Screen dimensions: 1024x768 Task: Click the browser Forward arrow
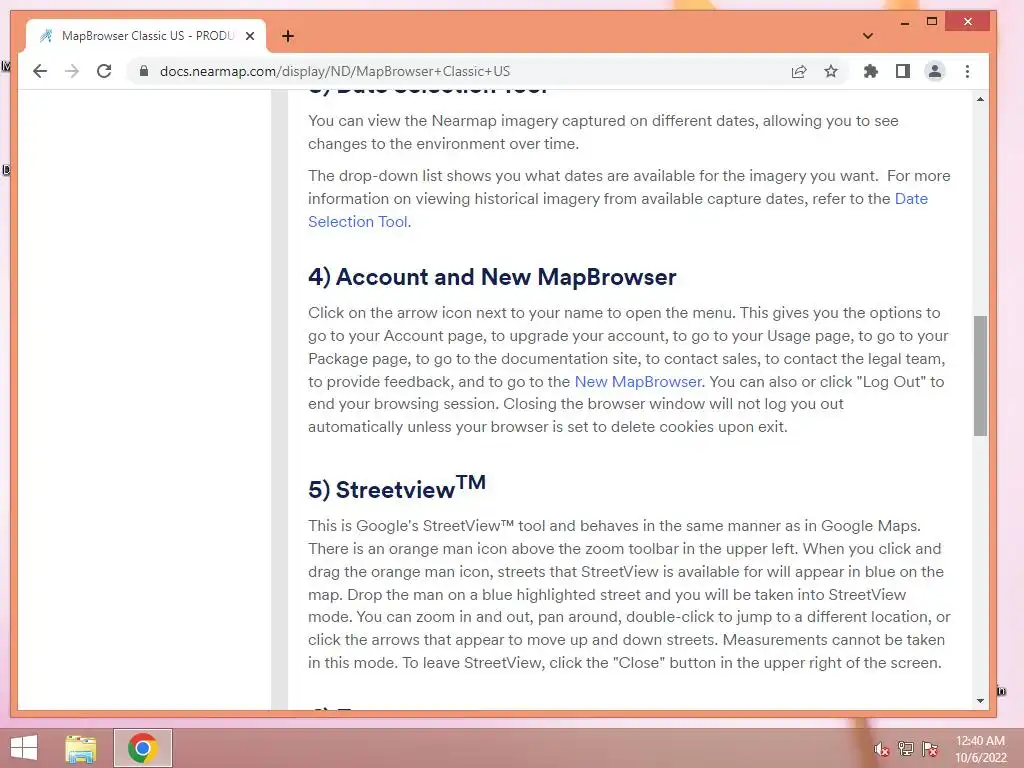point(72,71)
